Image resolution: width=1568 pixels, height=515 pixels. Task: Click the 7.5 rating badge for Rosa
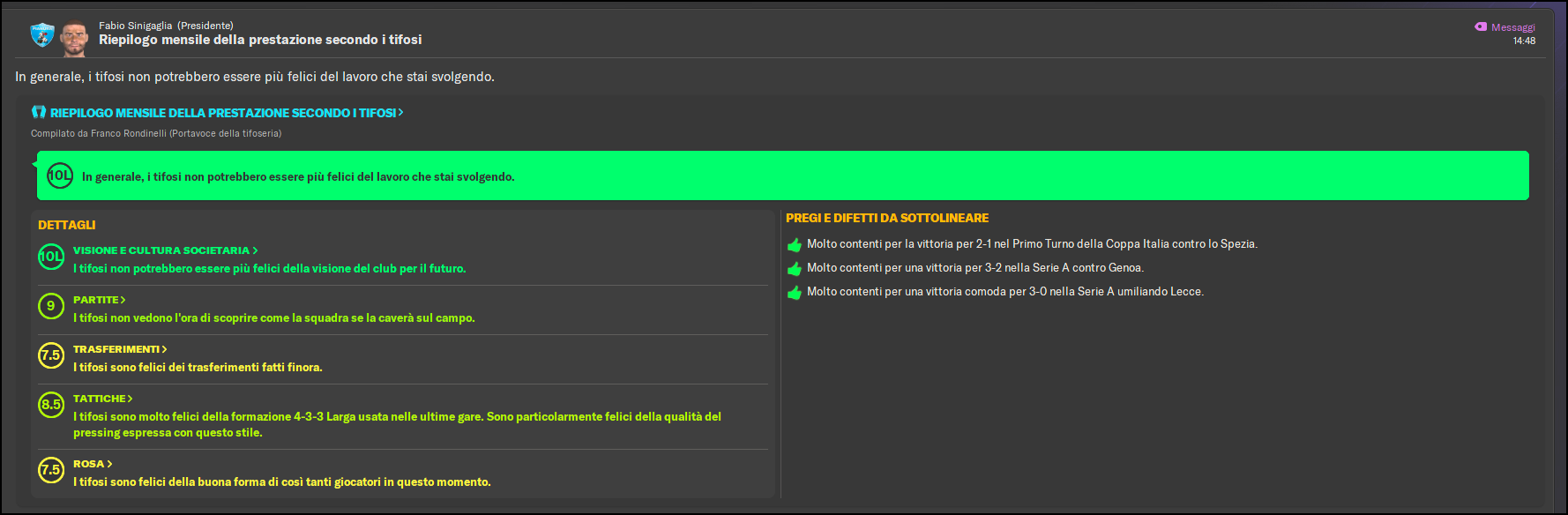point(51,470)
